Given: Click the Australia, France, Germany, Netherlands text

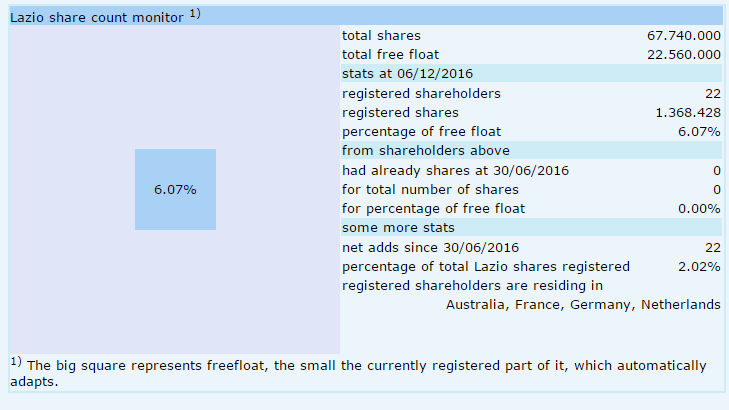Looking at the screenshot, I should click(583, 304).
